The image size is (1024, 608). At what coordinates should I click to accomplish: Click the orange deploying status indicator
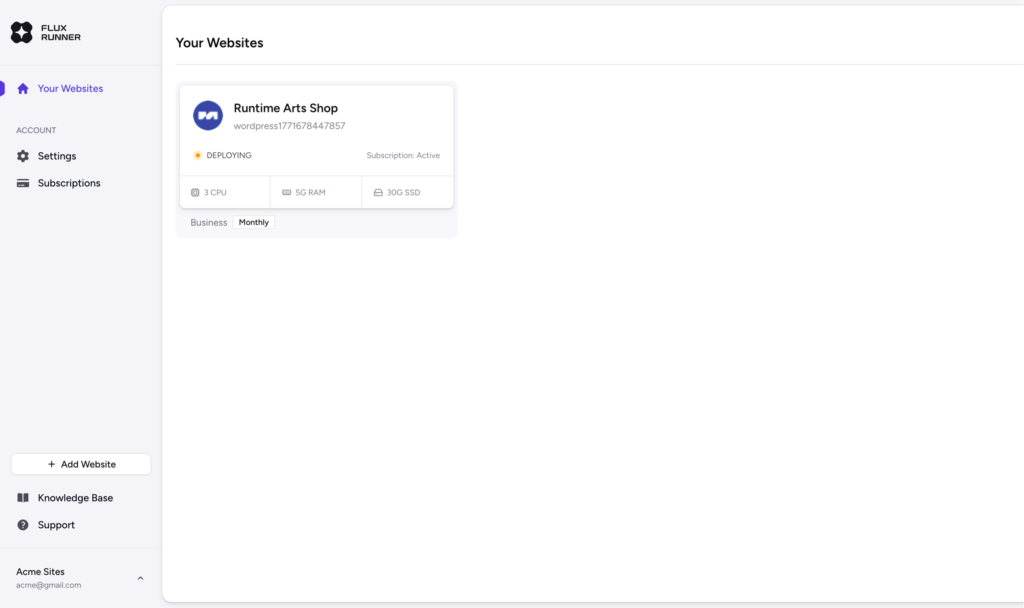point(197,156)
